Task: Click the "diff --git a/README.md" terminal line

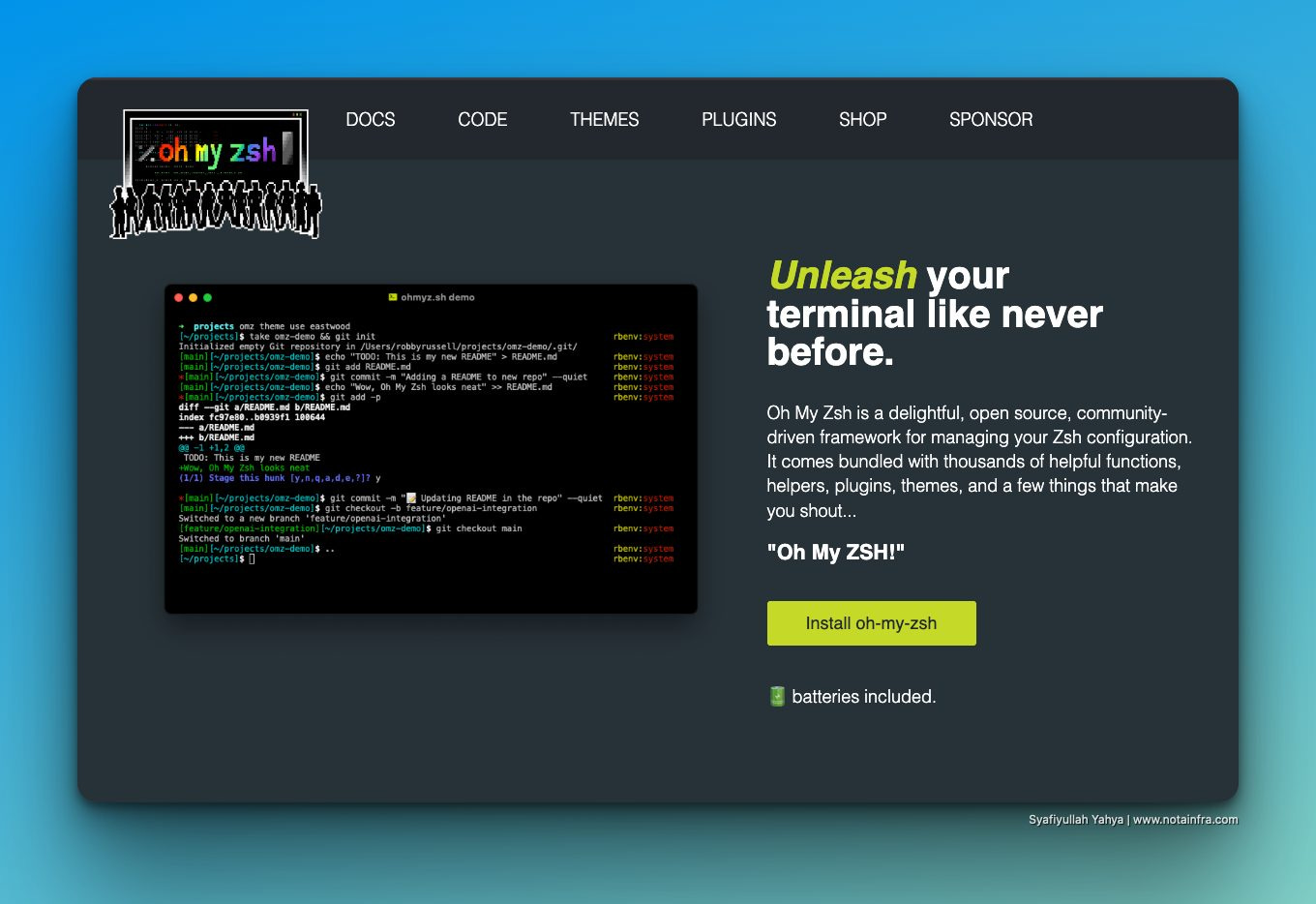Action: pyautogui.click(x=264, y=407)
